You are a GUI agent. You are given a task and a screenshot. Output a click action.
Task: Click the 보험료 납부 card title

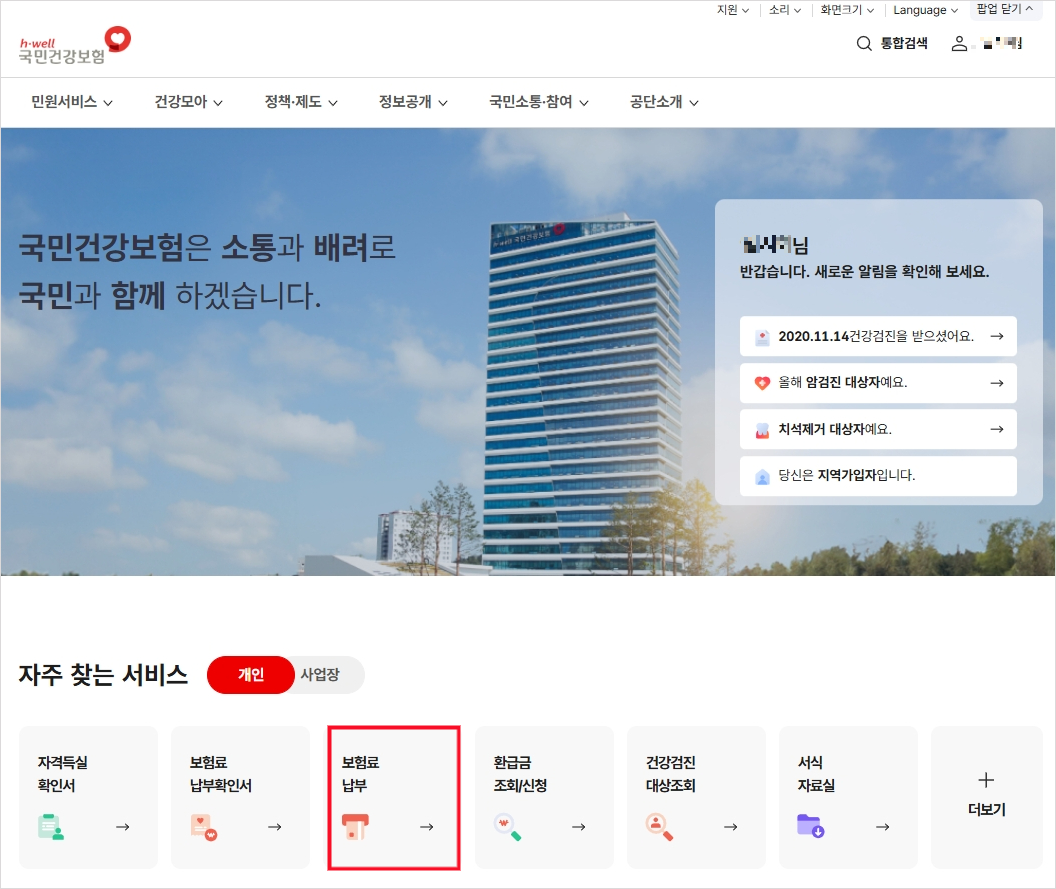pyautogui.click(x=360, y=774)
